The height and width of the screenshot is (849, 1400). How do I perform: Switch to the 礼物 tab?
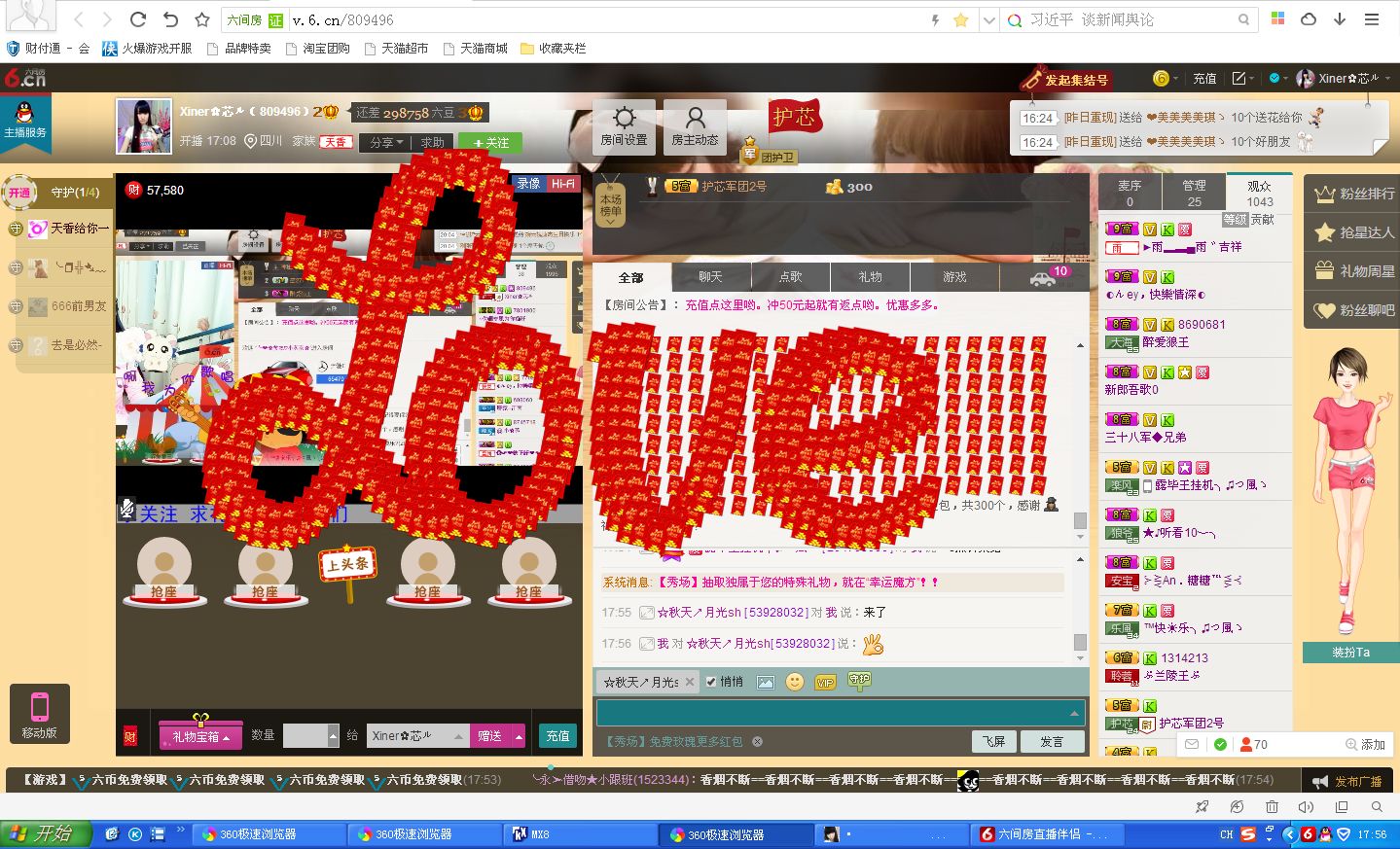click(x=870, y=277)
